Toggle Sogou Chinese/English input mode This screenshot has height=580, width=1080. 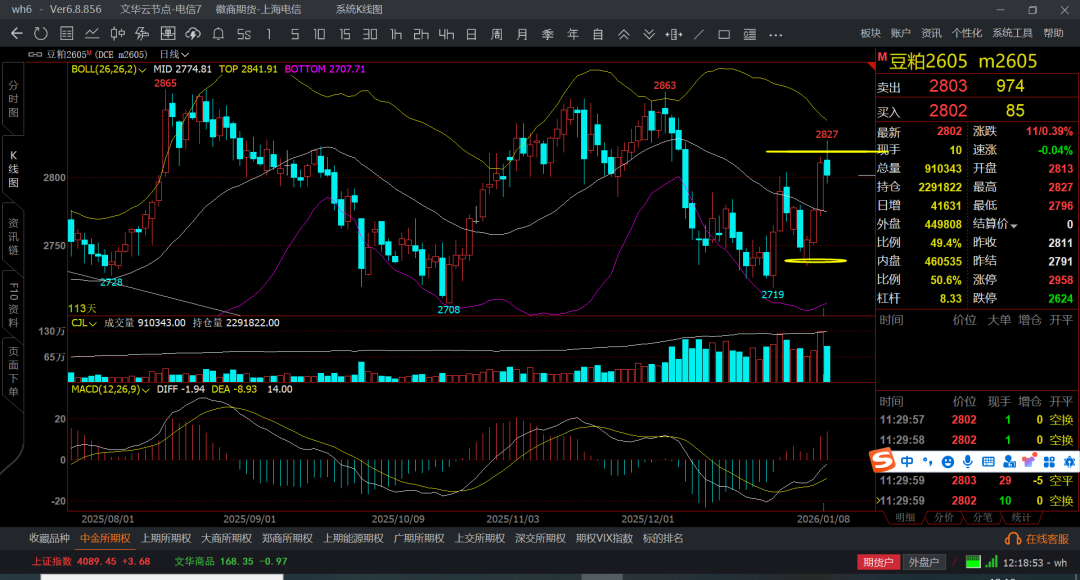[x=906, y=461]
